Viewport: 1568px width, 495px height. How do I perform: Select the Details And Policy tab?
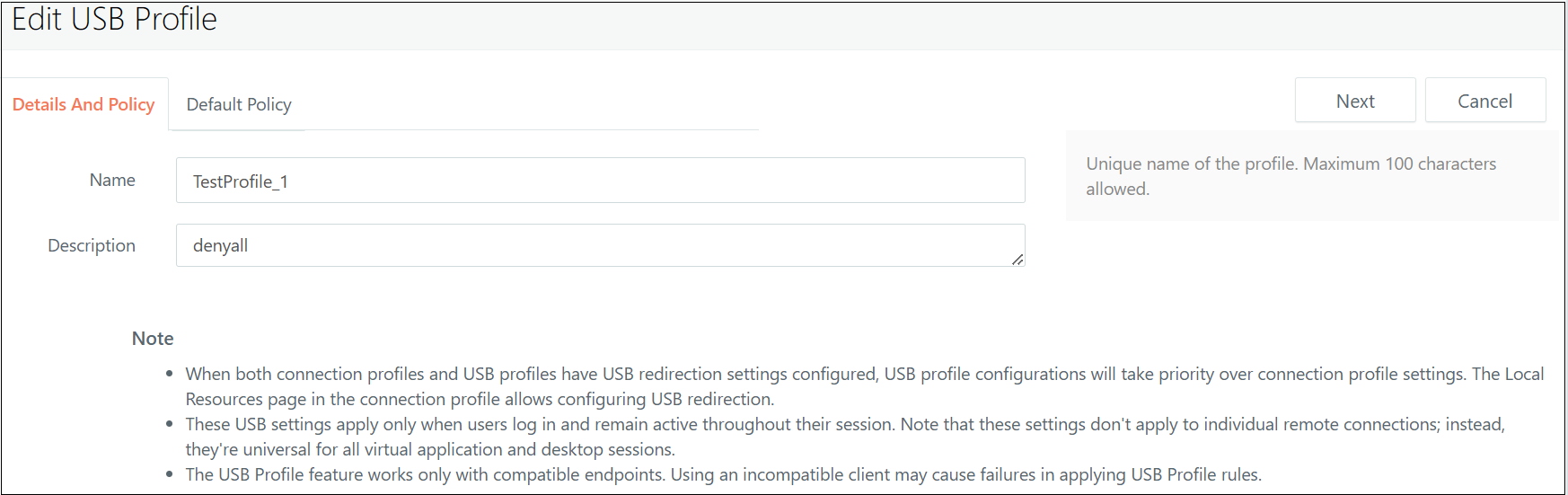pos(84,104)
